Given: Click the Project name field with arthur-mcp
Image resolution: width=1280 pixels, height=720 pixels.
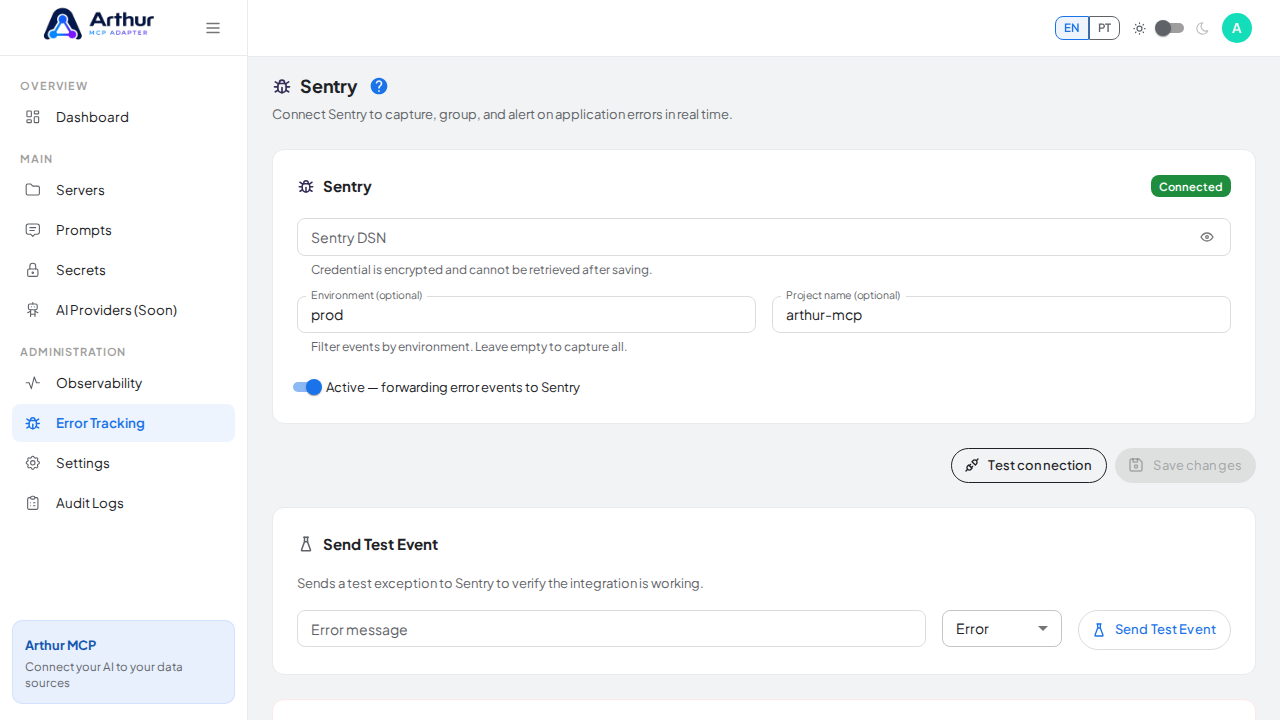Looking at the screenshot, I should 1001,315.
